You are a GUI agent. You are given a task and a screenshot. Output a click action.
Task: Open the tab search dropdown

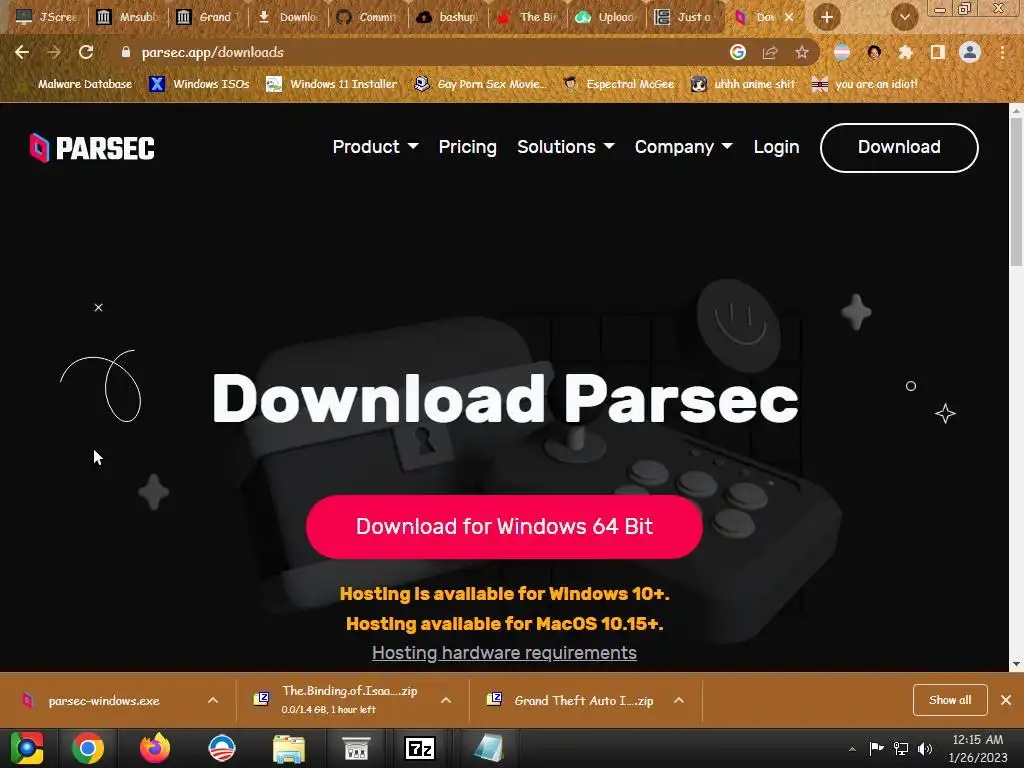pos(904,17)
